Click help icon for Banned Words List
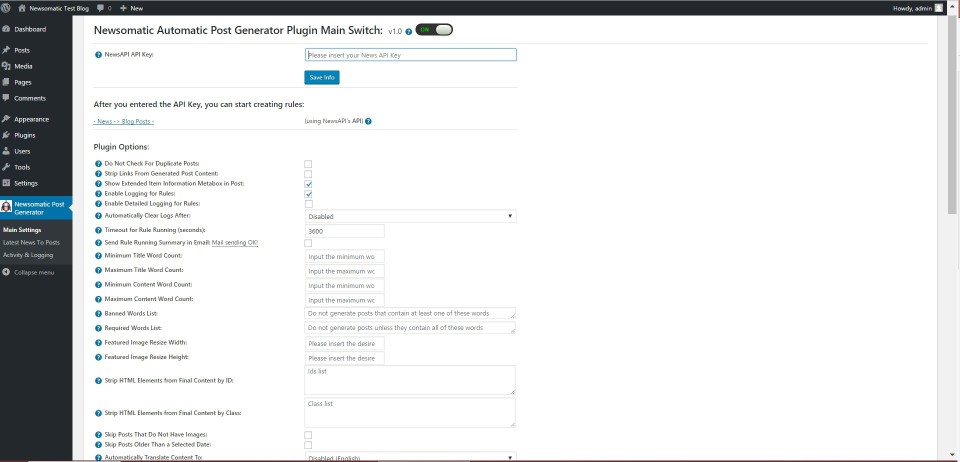This screenshot has height=462, width=960. click(98, 313)
